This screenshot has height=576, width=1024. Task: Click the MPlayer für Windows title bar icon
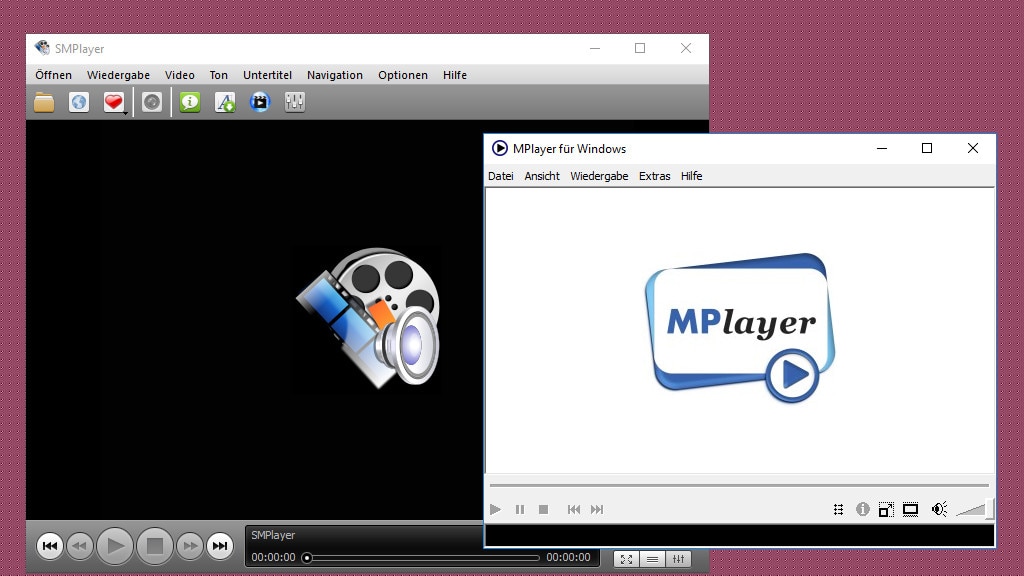(x=499, y=148)
